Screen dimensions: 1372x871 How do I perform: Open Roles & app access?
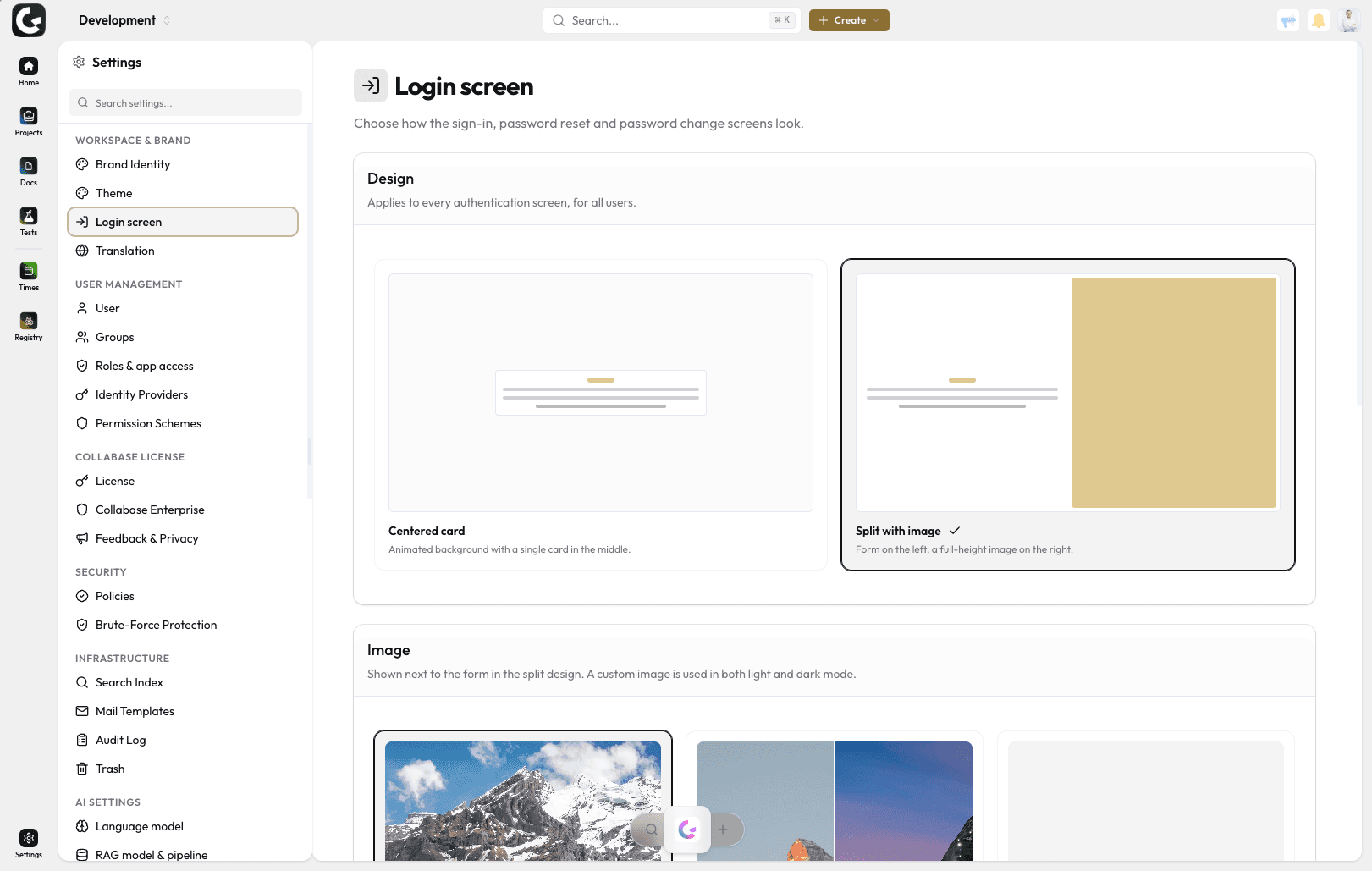coord(183,366)
